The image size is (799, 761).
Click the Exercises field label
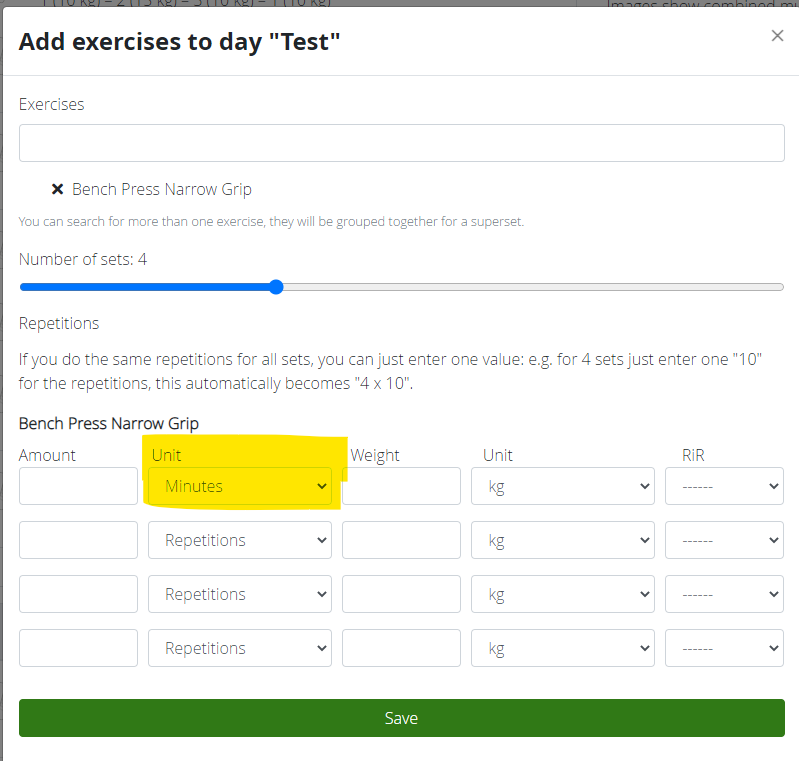[x=51, y=104]
